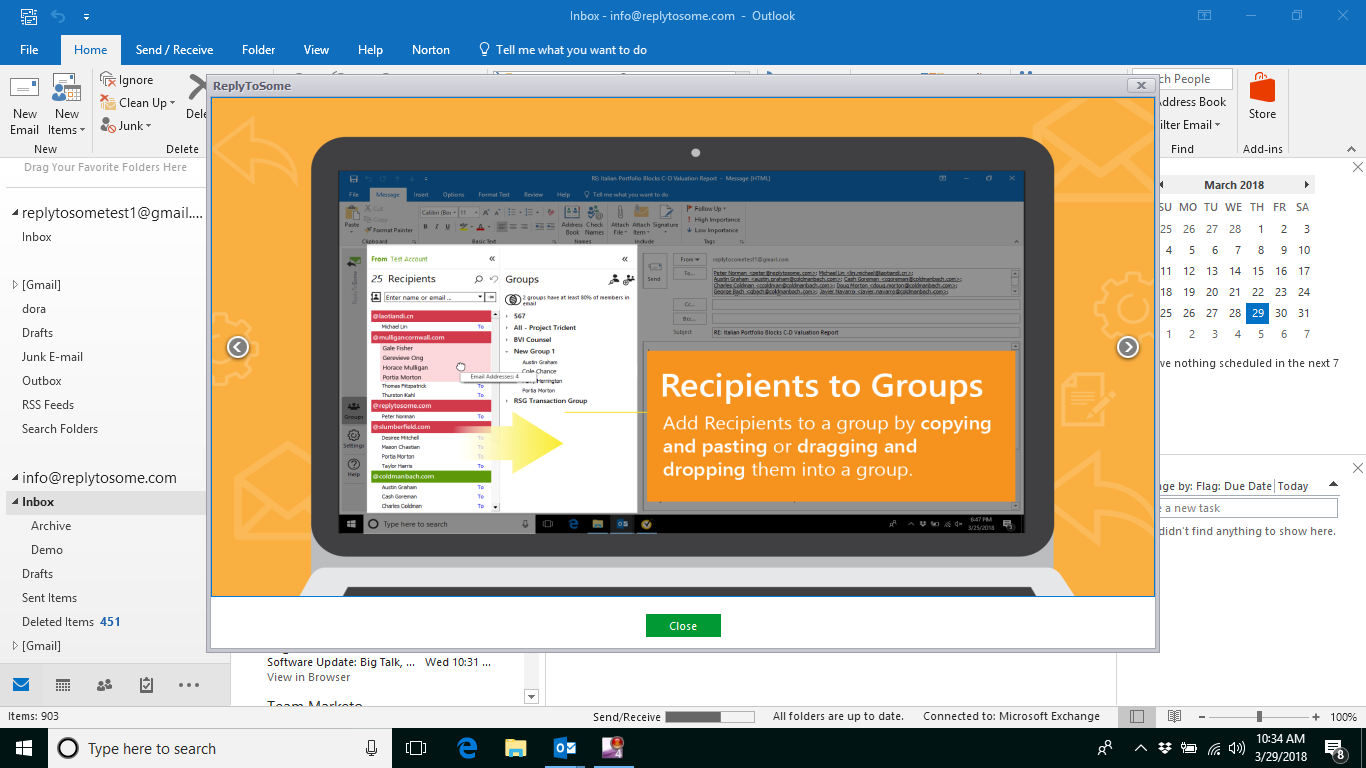Click the new task input field
1366x768 pixels.
[1247, 508]
